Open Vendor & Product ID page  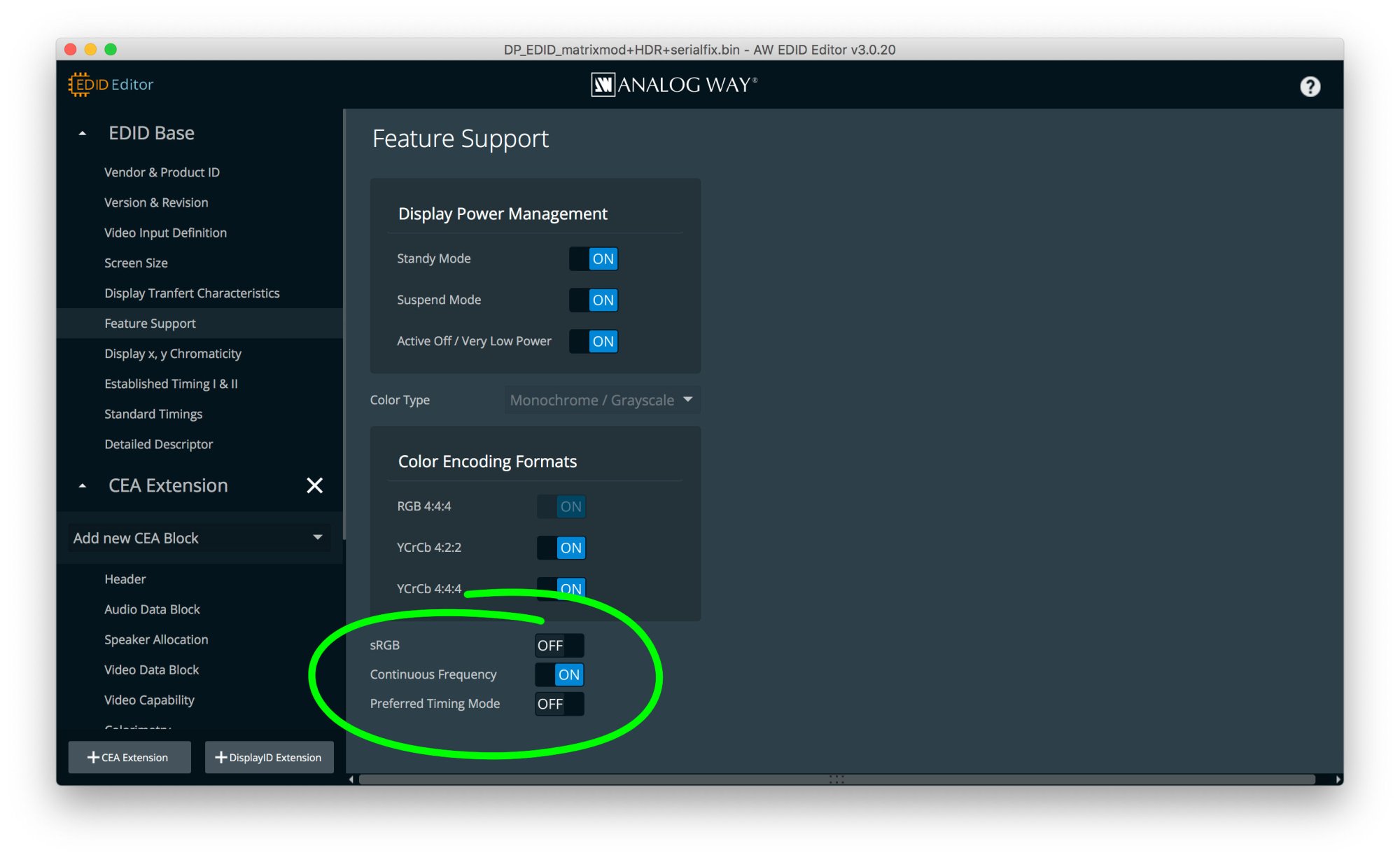coord(162,172)
